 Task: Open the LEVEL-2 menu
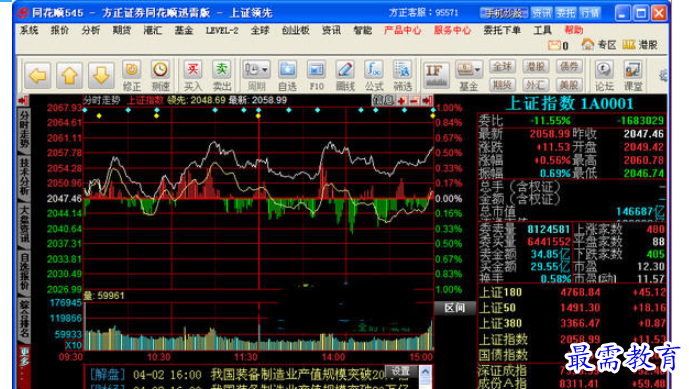click(222, 30)
